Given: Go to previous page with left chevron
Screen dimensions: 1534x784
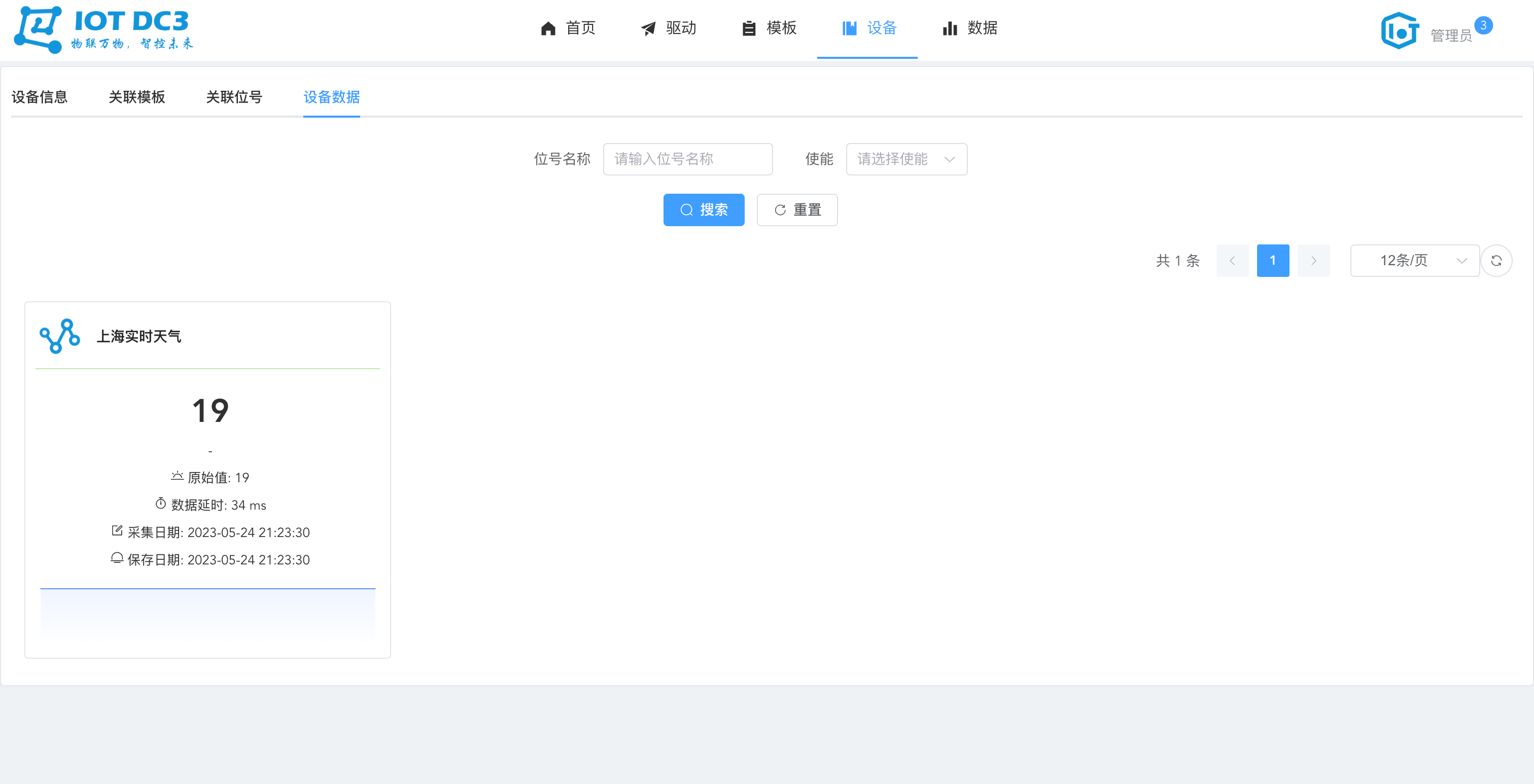Looking at the screenshot, I should [x=1232, y=261].
